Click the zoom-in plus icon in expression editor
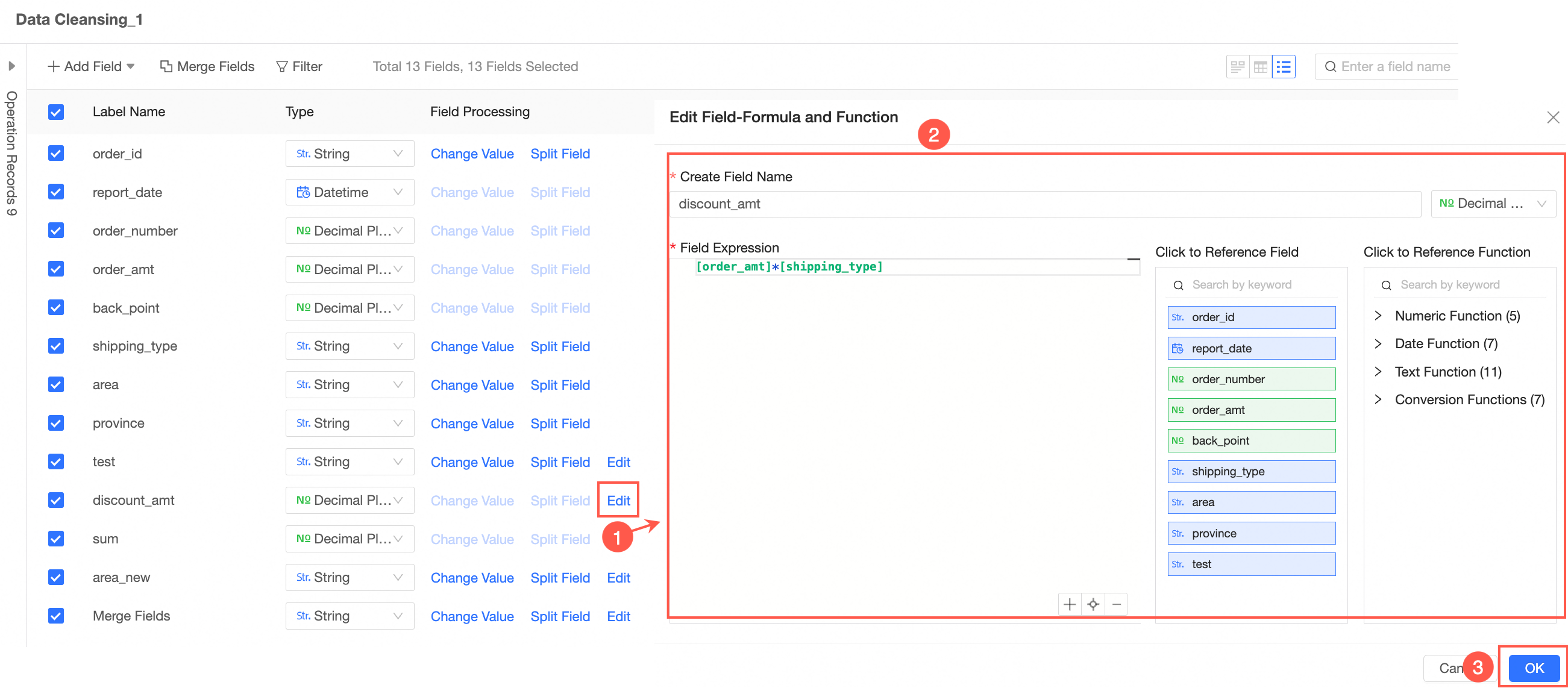The height and width of the screenshot is (688, 1568). [x=1070, y=604]
